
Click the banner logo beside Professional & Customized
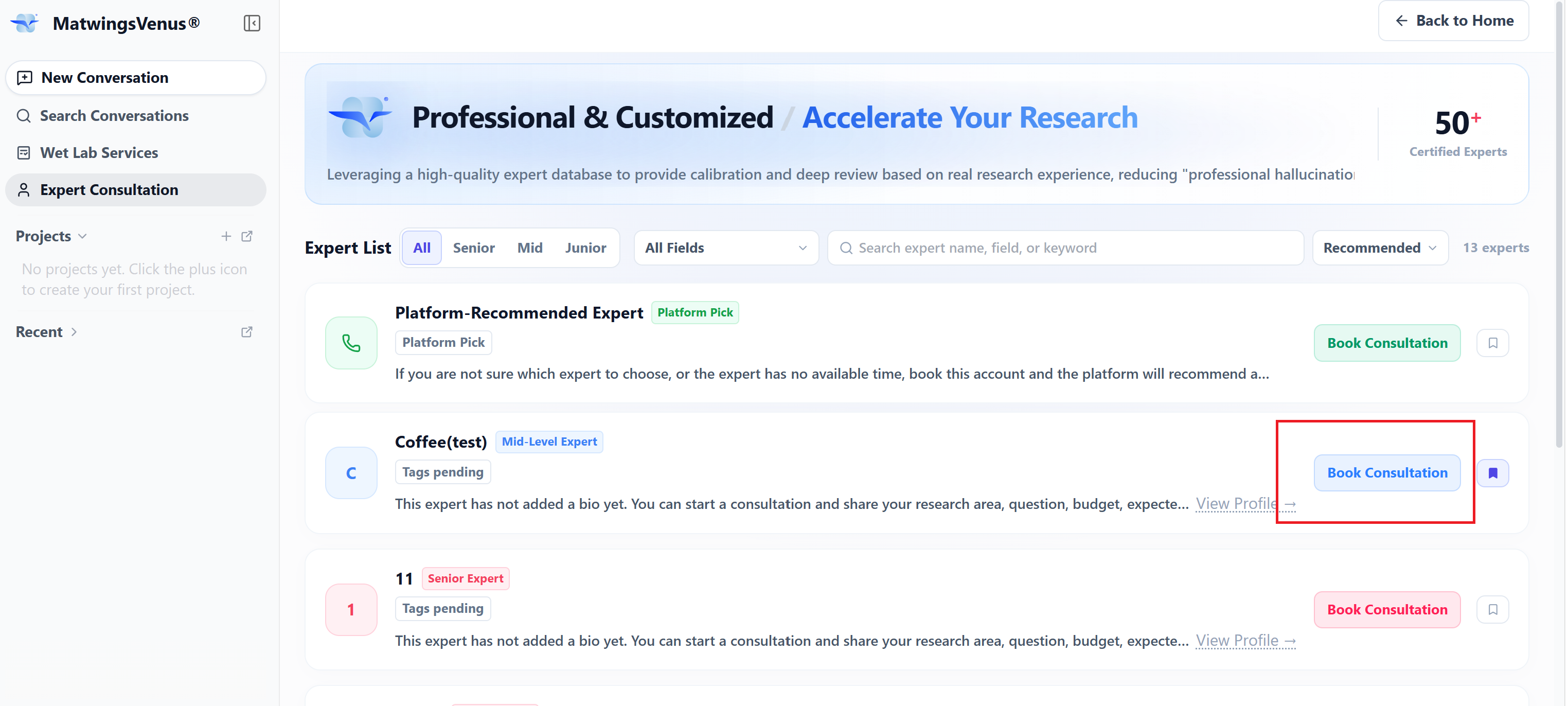(x=360, y=117)
